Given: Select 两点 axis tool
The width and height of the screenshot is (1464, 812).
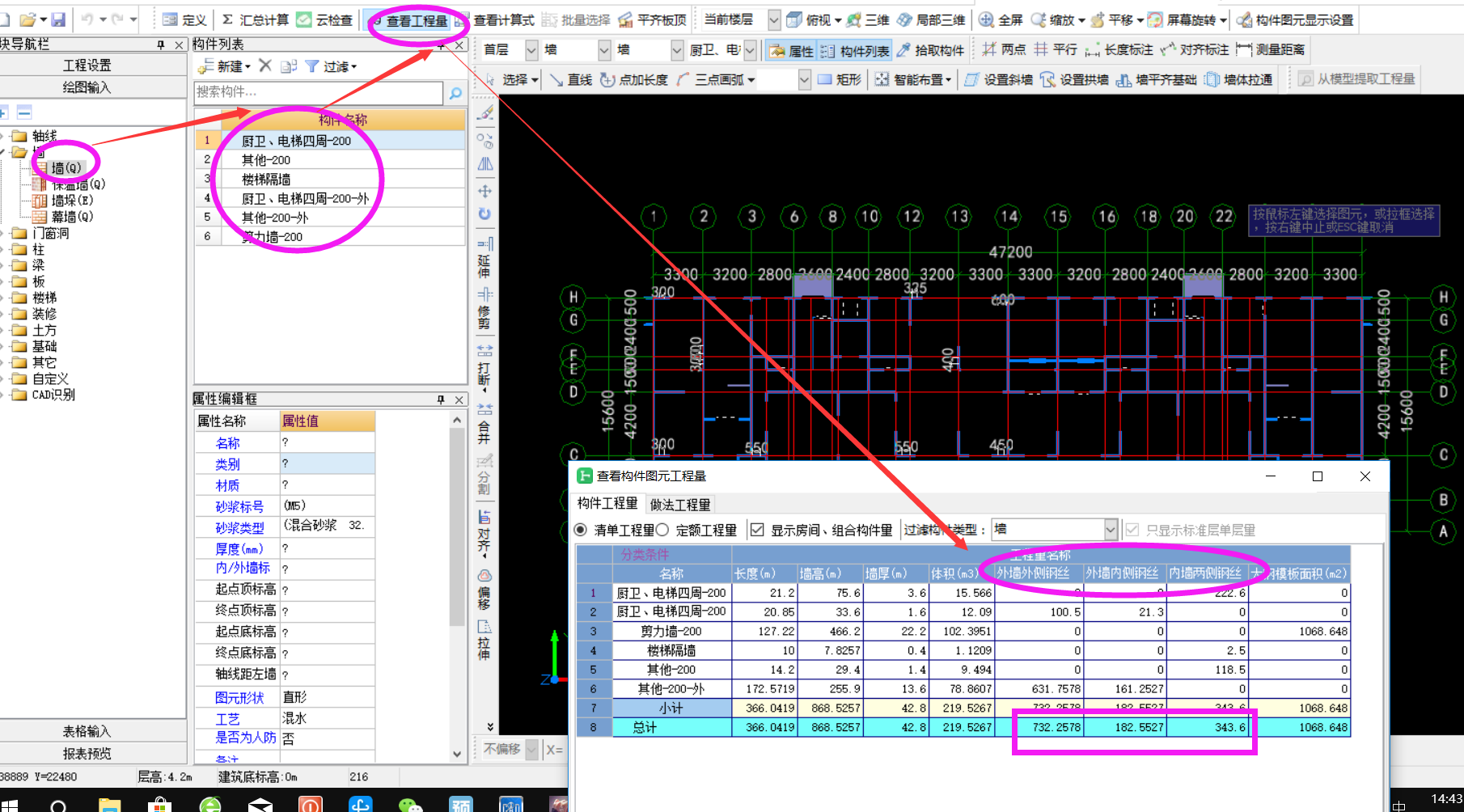Looking at the screenshot, I should coord(1004,50).
